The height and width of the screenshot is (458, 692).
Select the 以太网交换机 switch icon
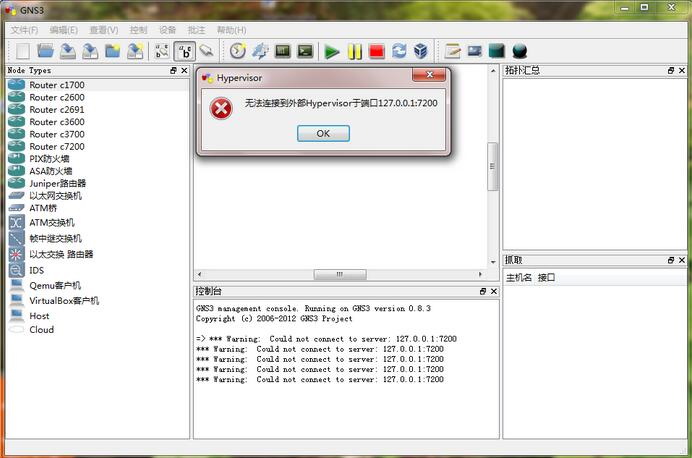point(16,195)
